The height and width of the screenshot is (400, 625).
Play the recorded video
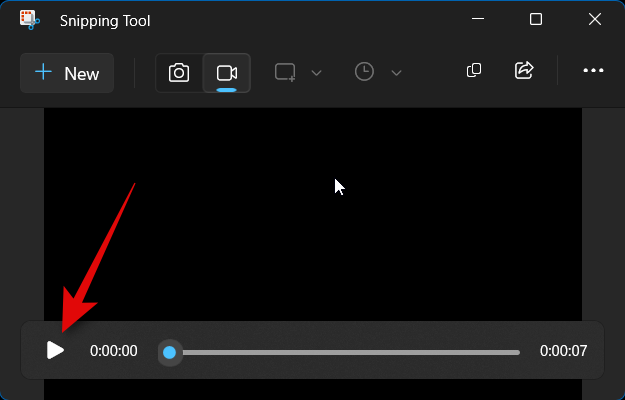pos(56,351)
